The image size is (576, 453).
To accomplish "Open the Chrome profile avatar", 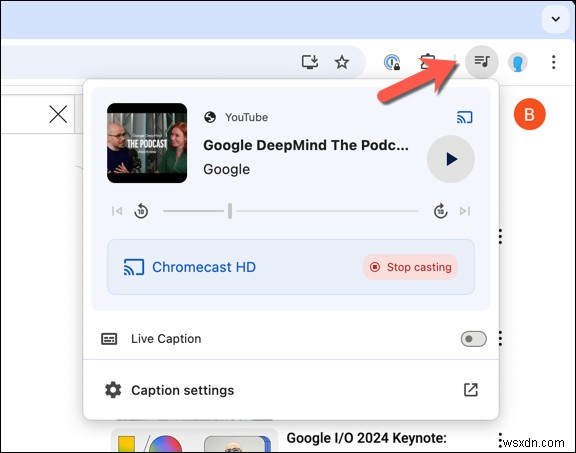I will point(518,62).
